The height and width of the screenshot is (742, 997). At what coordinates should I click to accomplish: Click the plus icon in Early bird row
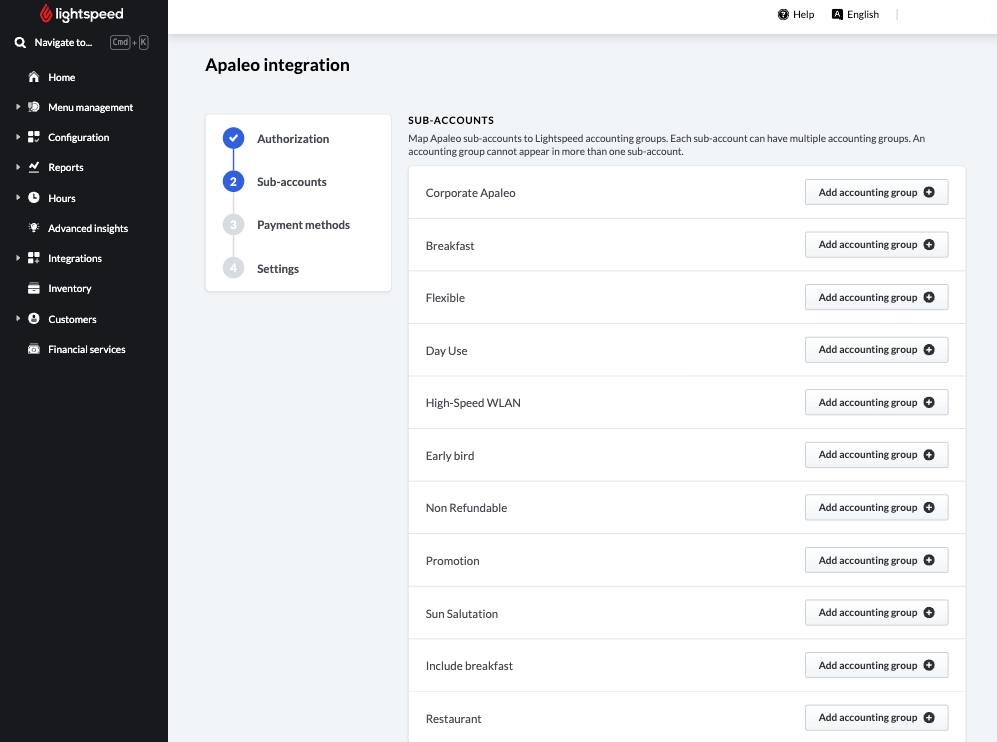pyautogui.click(x=929, y=455)
